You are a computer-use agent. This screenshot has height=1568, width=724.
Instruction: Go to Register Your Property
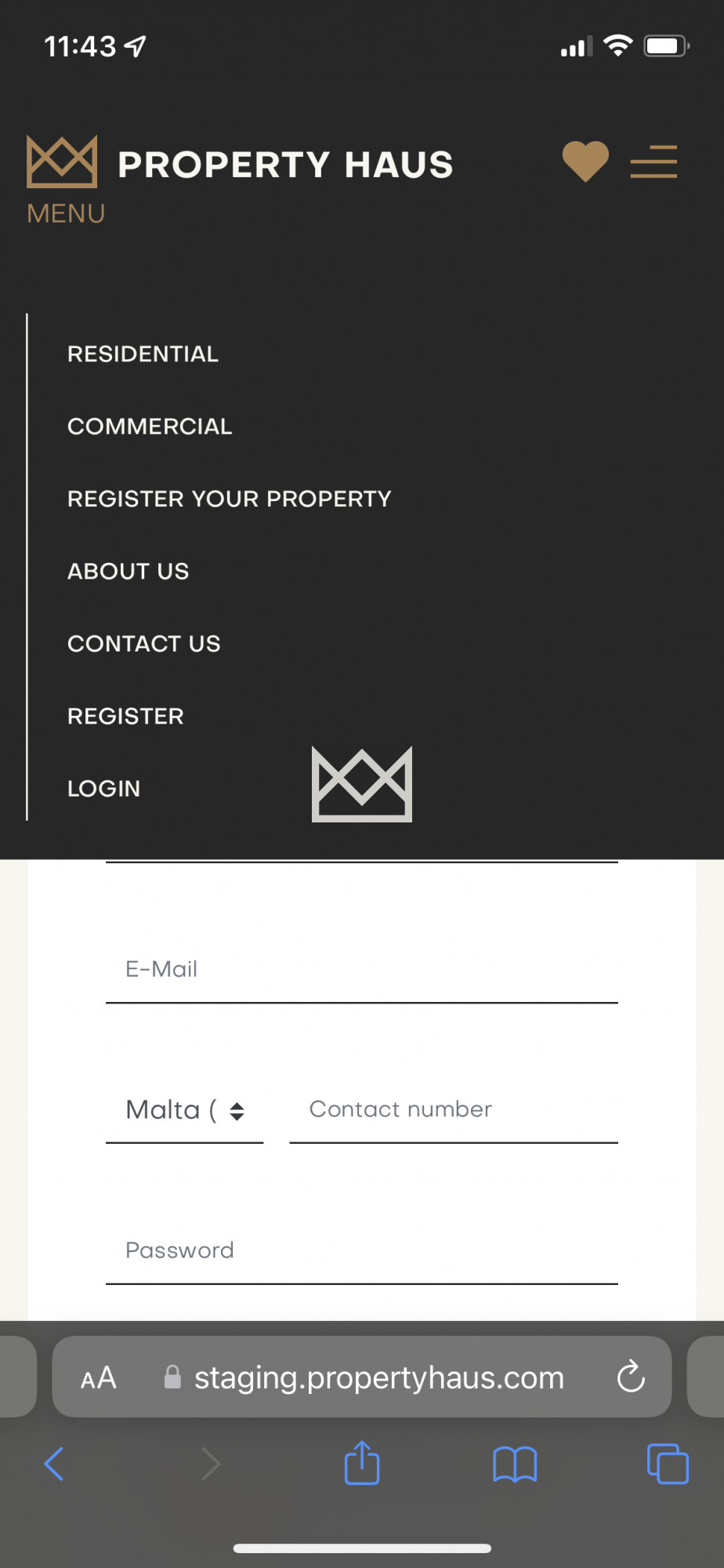(x=229, y=499)
